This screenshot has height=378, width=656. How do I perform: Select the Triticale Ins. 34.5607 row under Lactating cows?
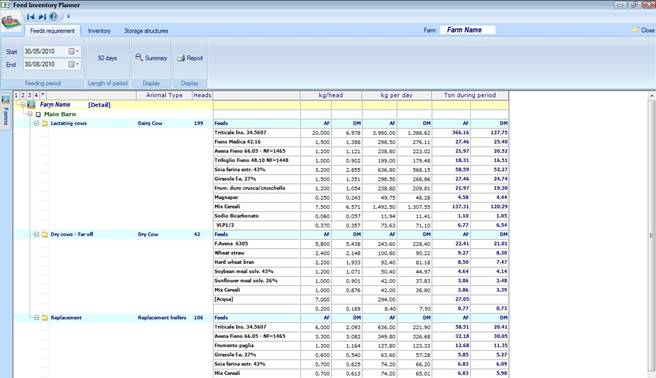point(361,133)
